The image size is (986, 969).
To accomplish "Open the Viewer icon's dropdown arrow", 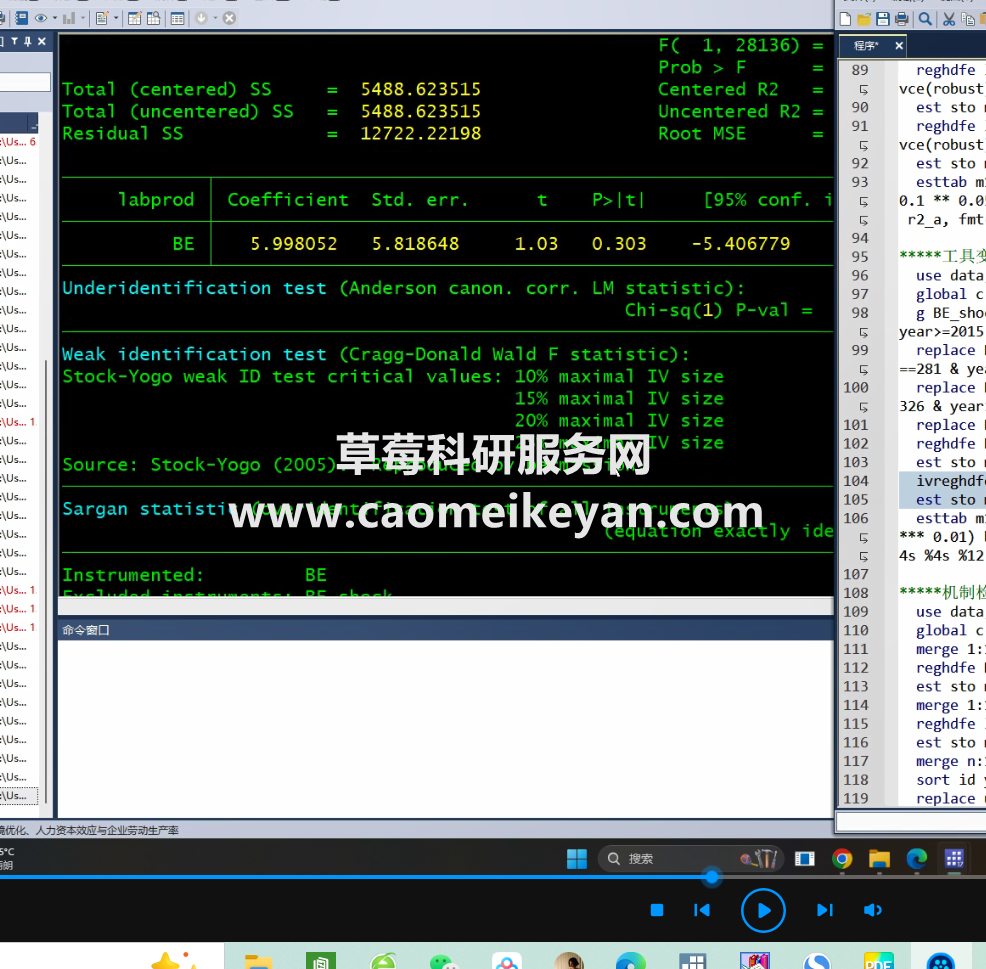I will click(x=55, y=18).
